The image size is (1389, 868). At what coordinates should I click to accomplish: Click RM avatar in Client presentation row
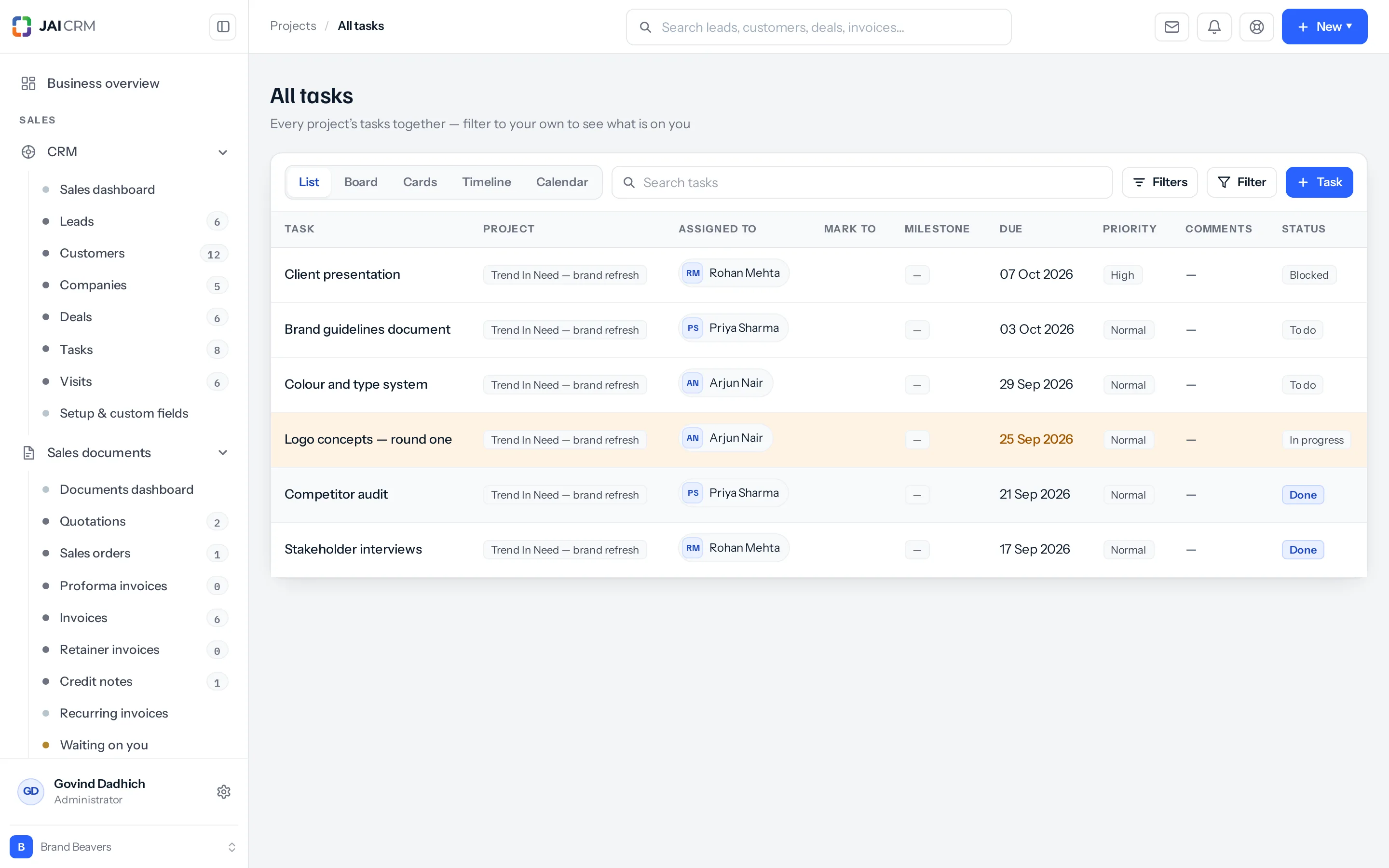click(693, 273)
